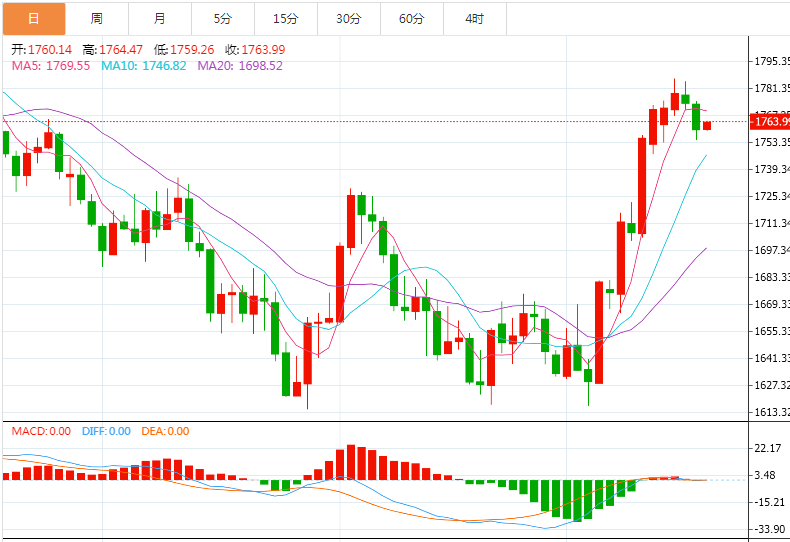Click the DEA: 0.00 indicator label
Image resolution: width=790 pixels, height=542 pixels.
point(165,431)
